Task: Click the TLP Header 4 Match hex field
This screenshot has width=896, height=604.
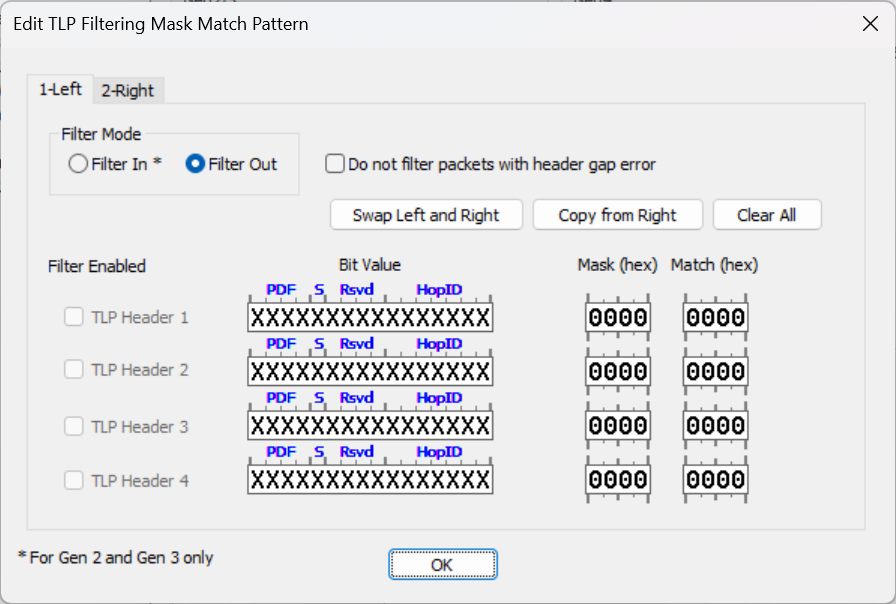Action: coord(715,479)
